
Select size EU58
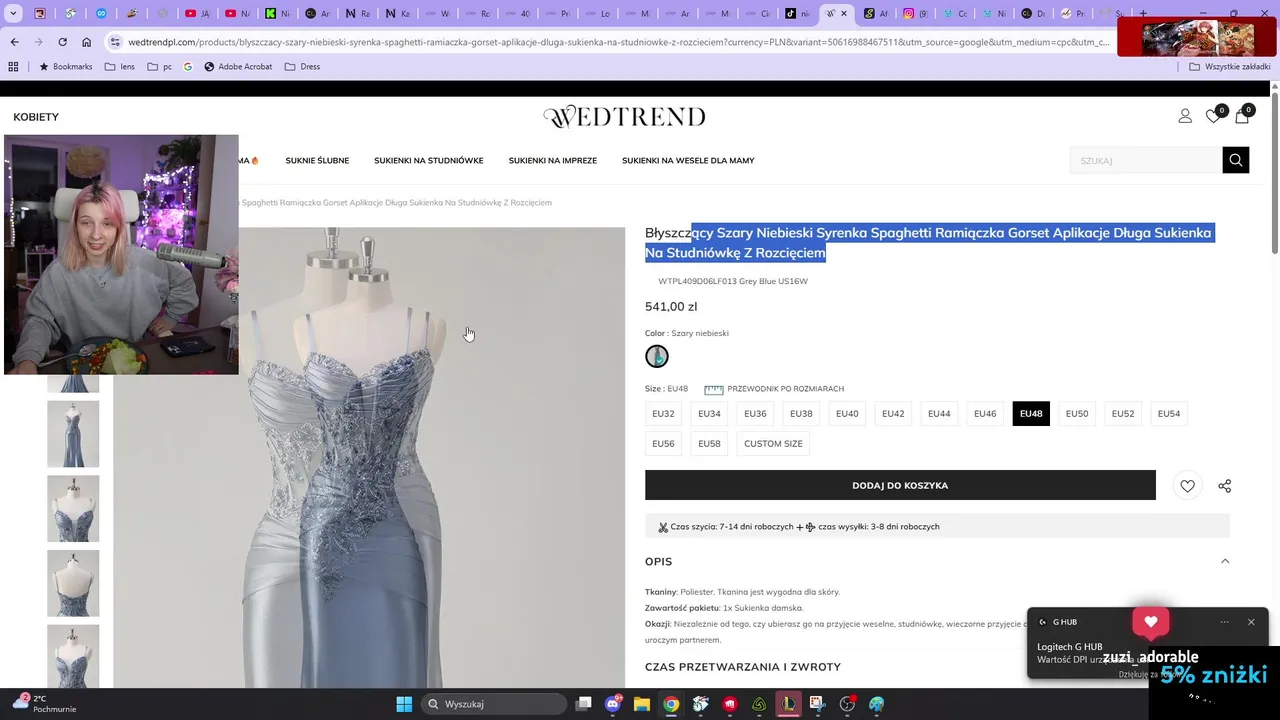(x=709, y=444)
